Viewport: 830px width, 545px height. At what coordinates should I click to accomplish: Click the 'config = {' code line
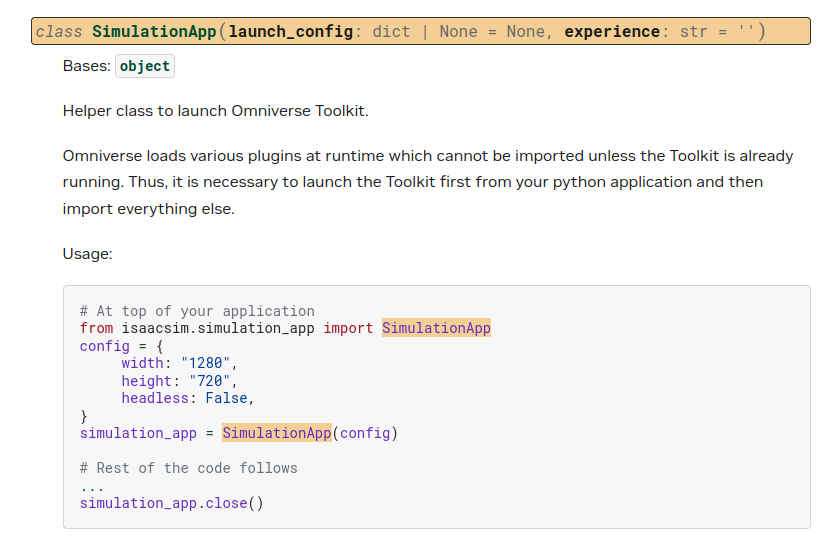point(122,346)
